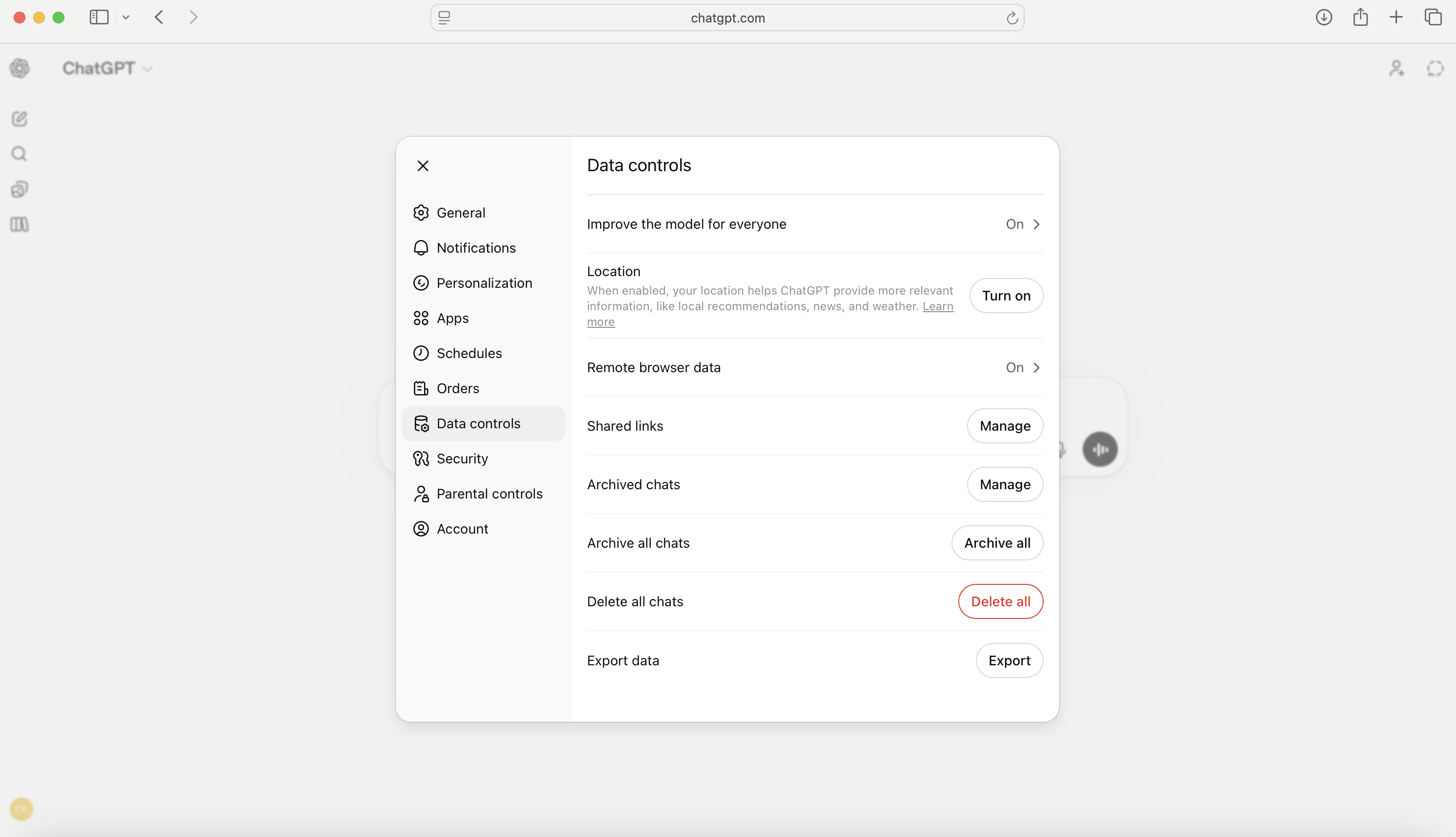1456x837 pixels.
Task: Open Account settings section
Action: coord(483,528)
